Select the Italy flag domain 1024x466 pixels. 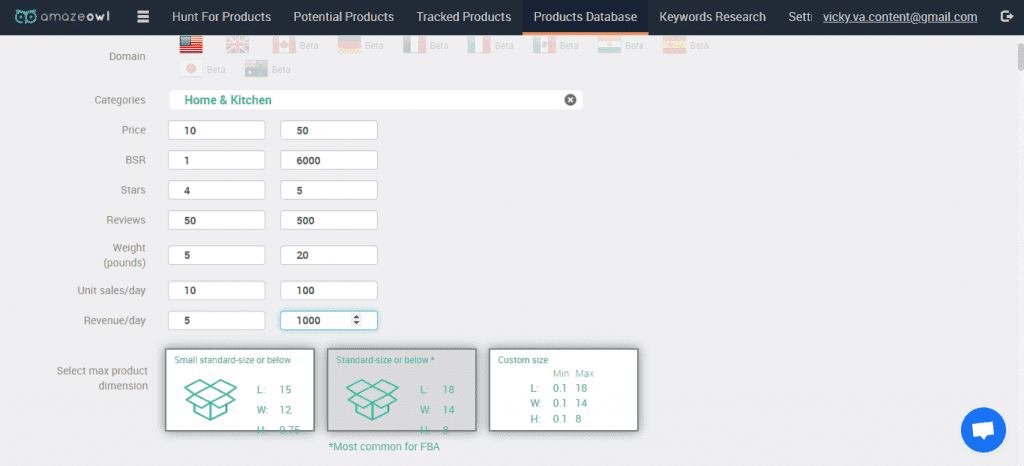479,45
